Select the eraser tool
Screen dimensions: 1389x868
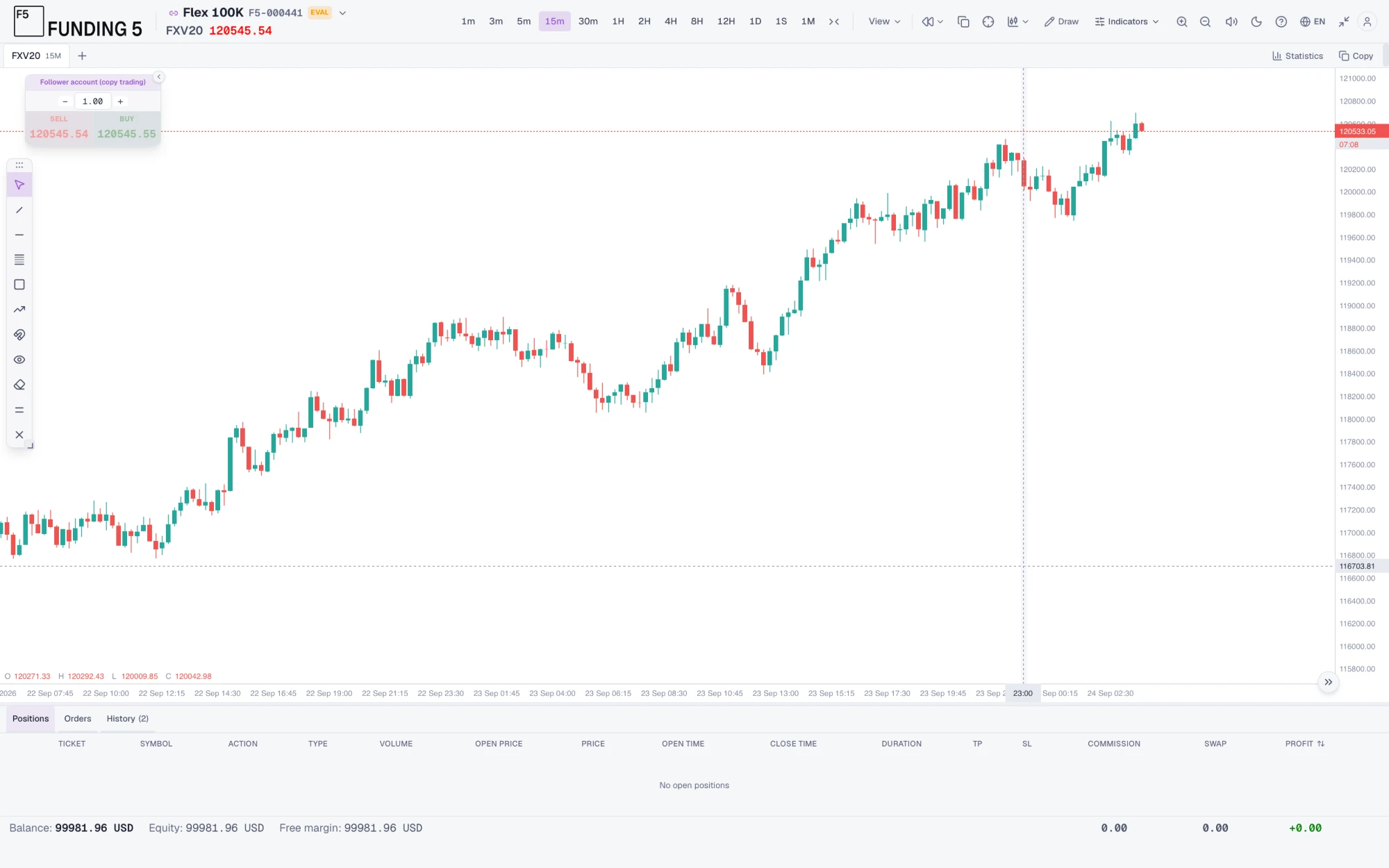click(x=19, y=385)
